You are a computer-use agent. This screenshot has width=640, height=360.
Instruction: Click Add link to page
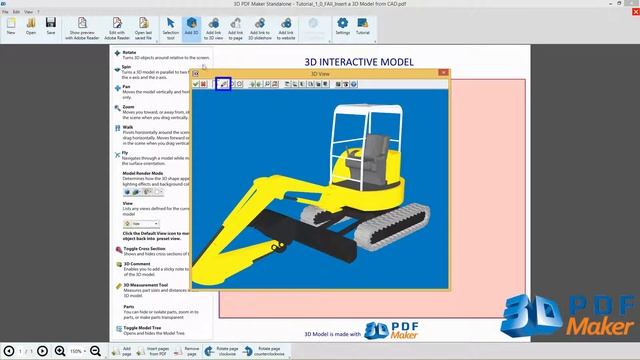[x=236, y=29]
